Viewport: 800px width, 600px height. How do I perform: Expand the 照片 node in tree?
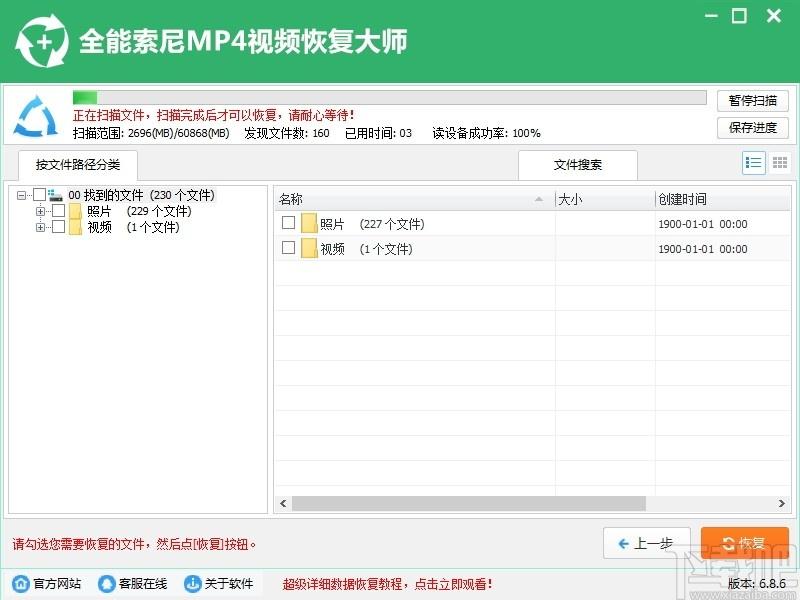click(41, 211)
